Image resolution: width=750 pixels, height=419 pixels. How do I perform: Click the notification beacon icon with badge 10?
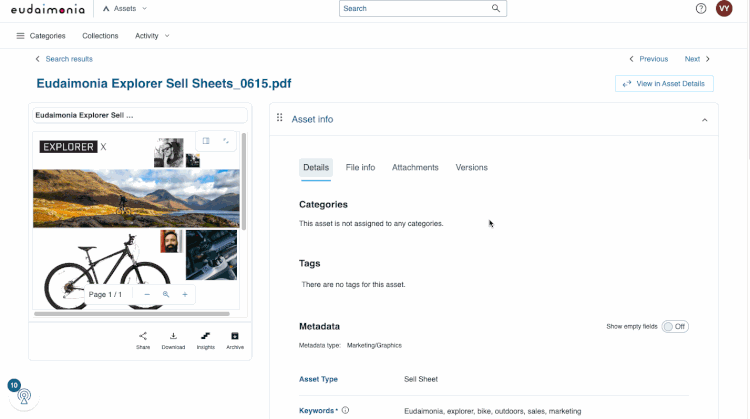(23, 396)
